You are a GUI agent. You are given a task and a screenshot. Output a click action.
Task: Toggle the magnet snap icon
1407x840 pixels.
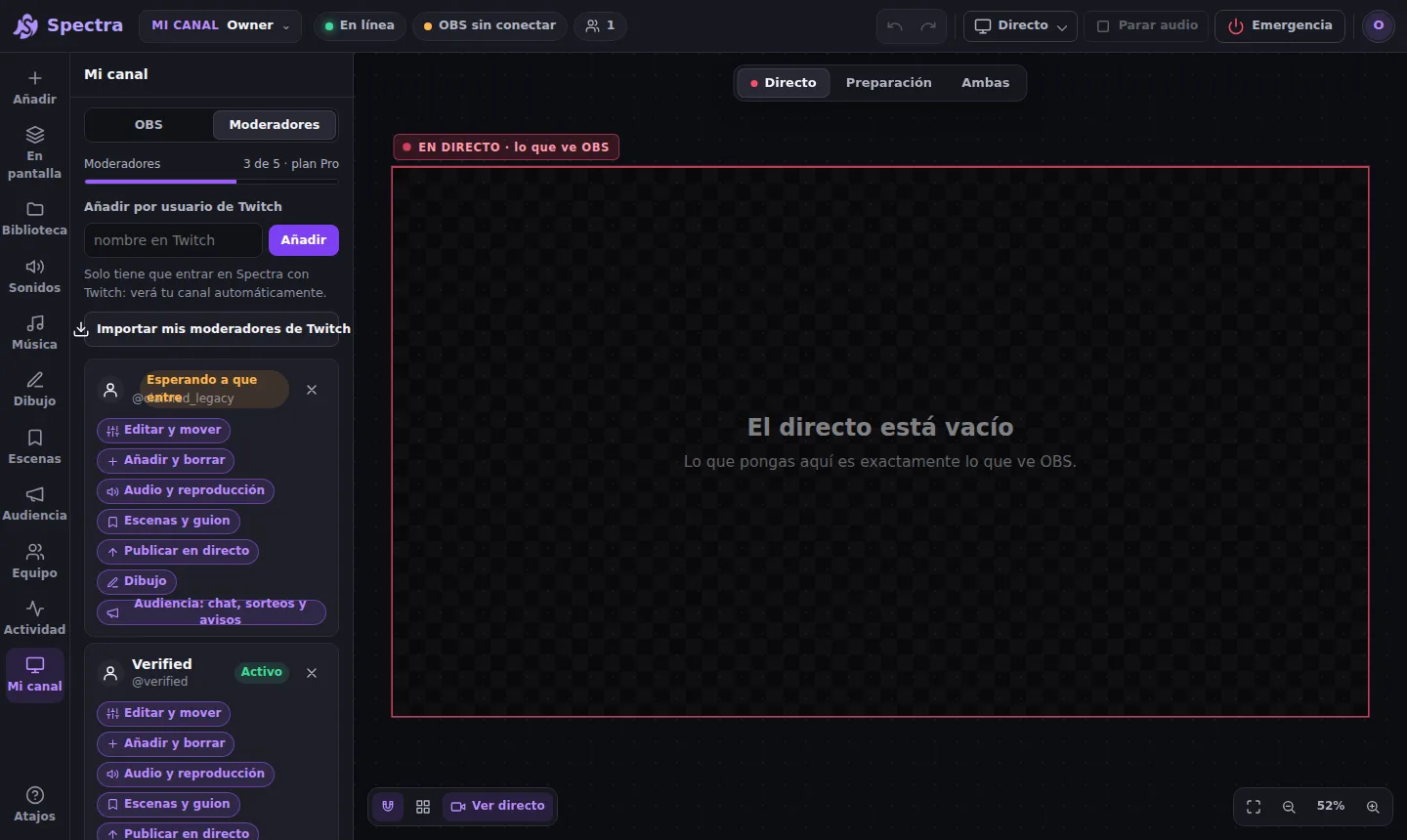388,807
